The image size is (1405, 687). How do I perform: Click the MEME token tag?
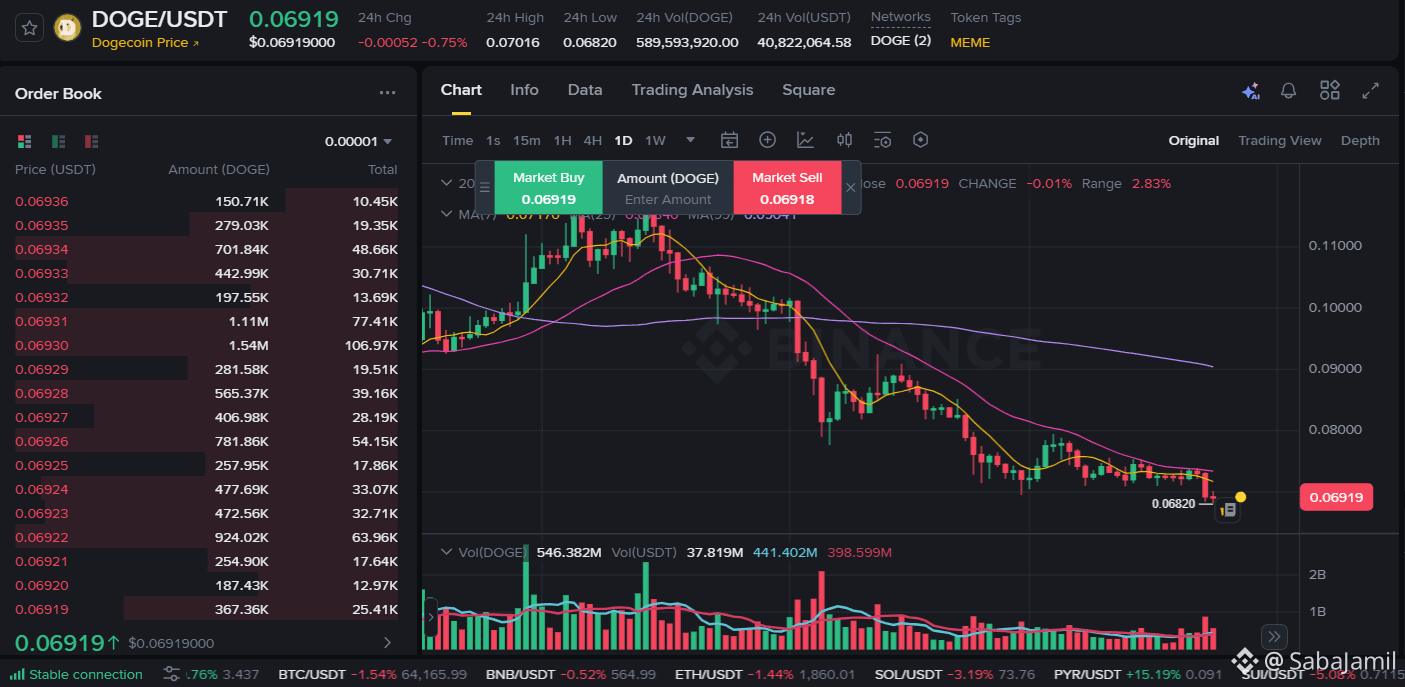click(x=970, y=43)
